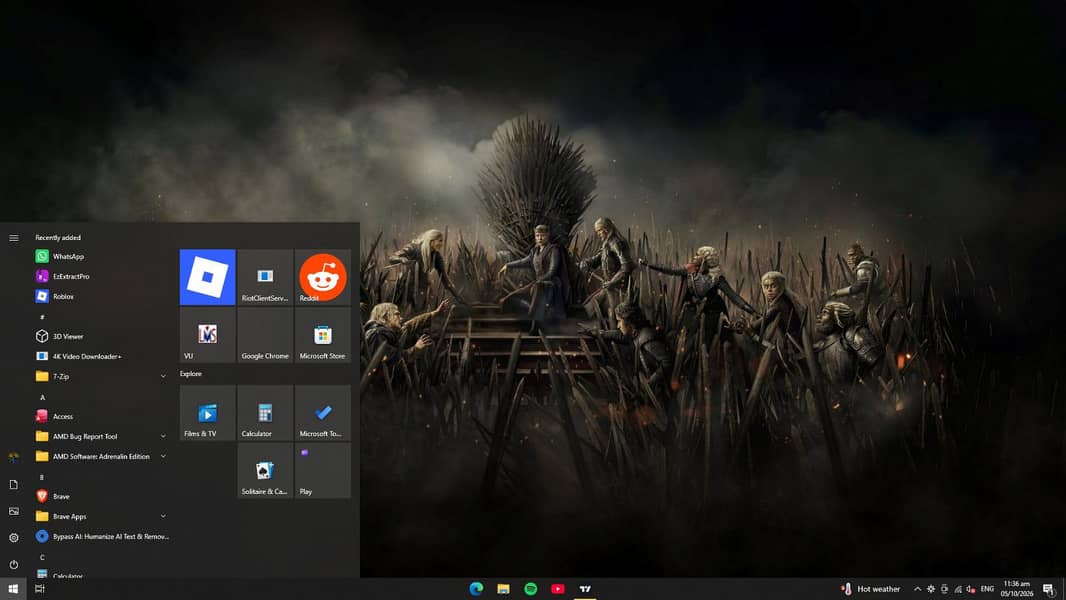Expand the Brave Apps folder
The height and width of the screenshot is (600, 1066).
click(102, 516)
